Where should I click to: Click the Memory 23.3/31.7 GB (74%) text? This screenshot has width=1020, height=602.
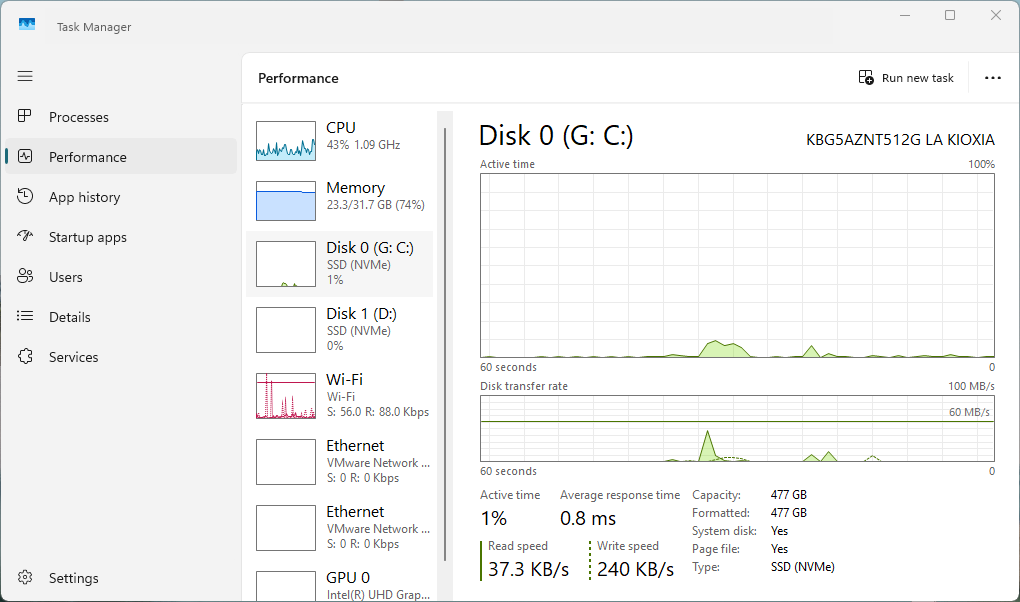pyautogui.click(x=375, y=205)
